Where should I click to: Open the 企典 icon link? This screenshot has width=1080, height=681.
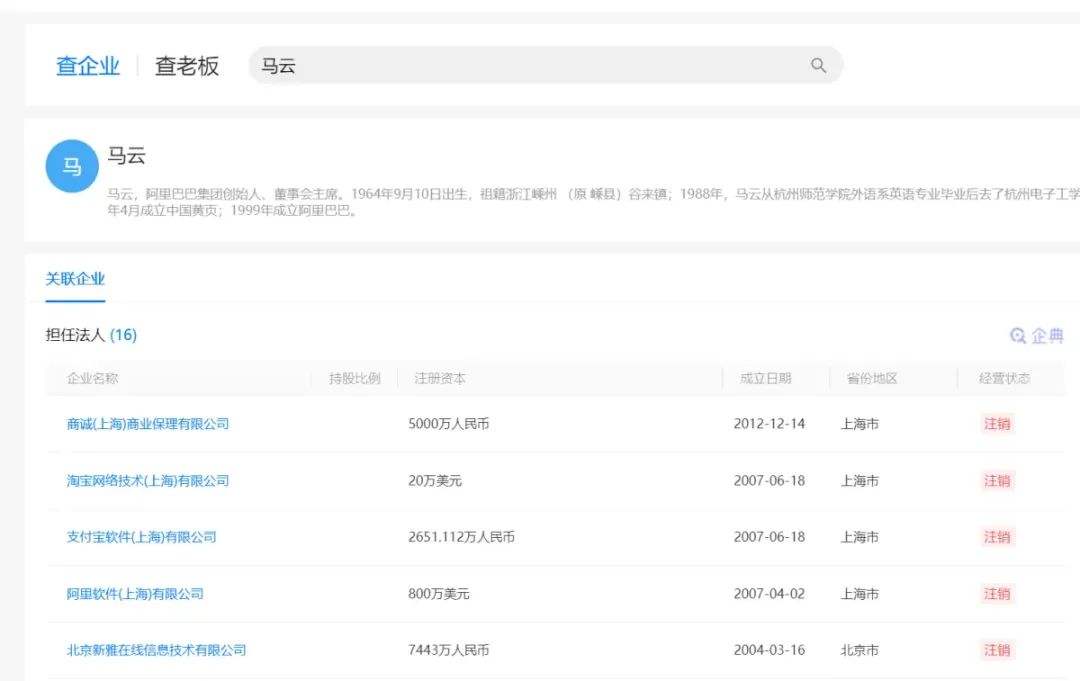point(1037,335)
